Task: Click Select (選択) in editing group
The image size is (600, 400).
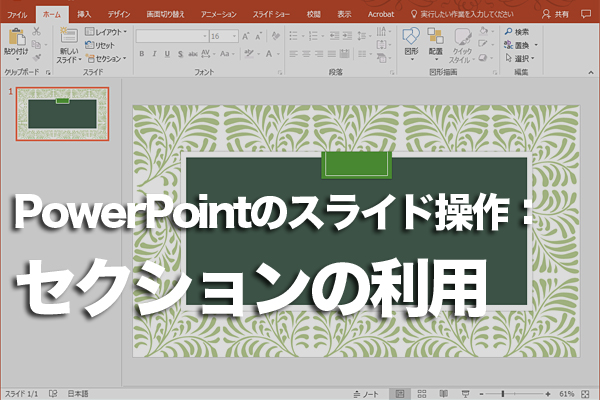Action: point(520,59)
